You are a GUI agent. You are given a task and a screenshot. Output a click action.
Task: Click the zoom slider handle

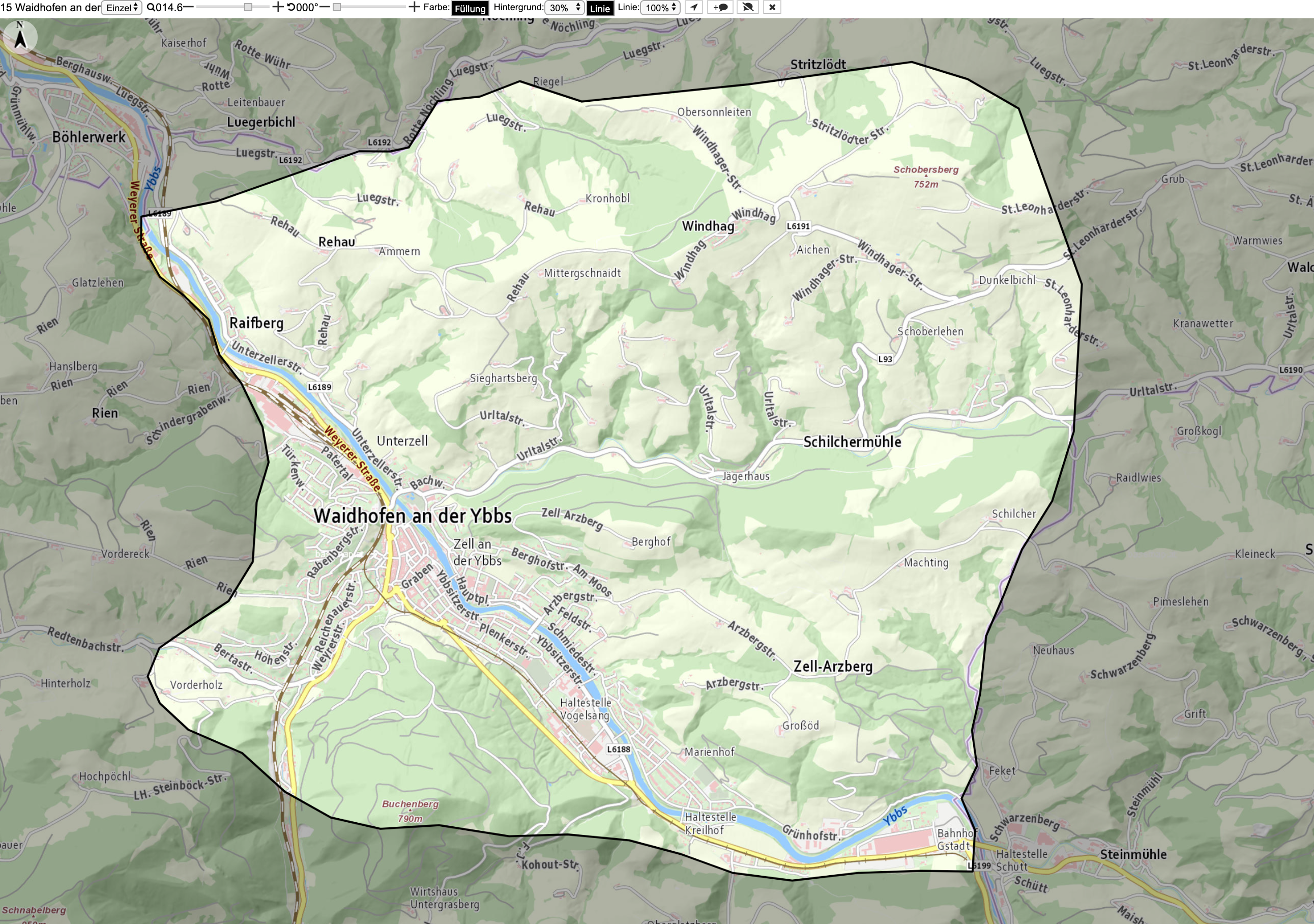[248, 8]
